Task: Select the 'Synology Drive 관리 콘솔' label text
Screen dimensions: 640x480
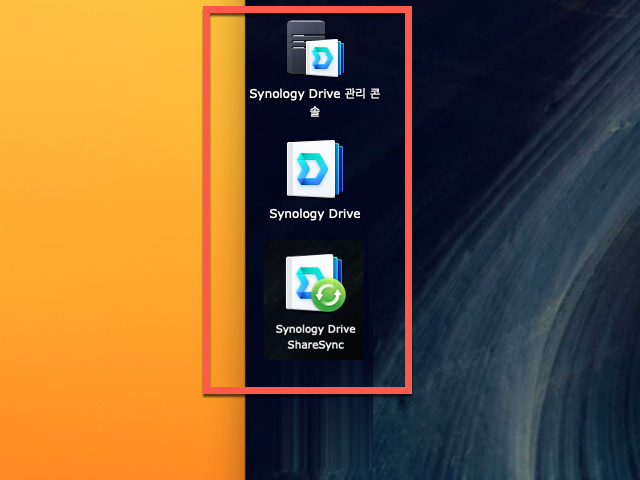Action: pos(315,102)
